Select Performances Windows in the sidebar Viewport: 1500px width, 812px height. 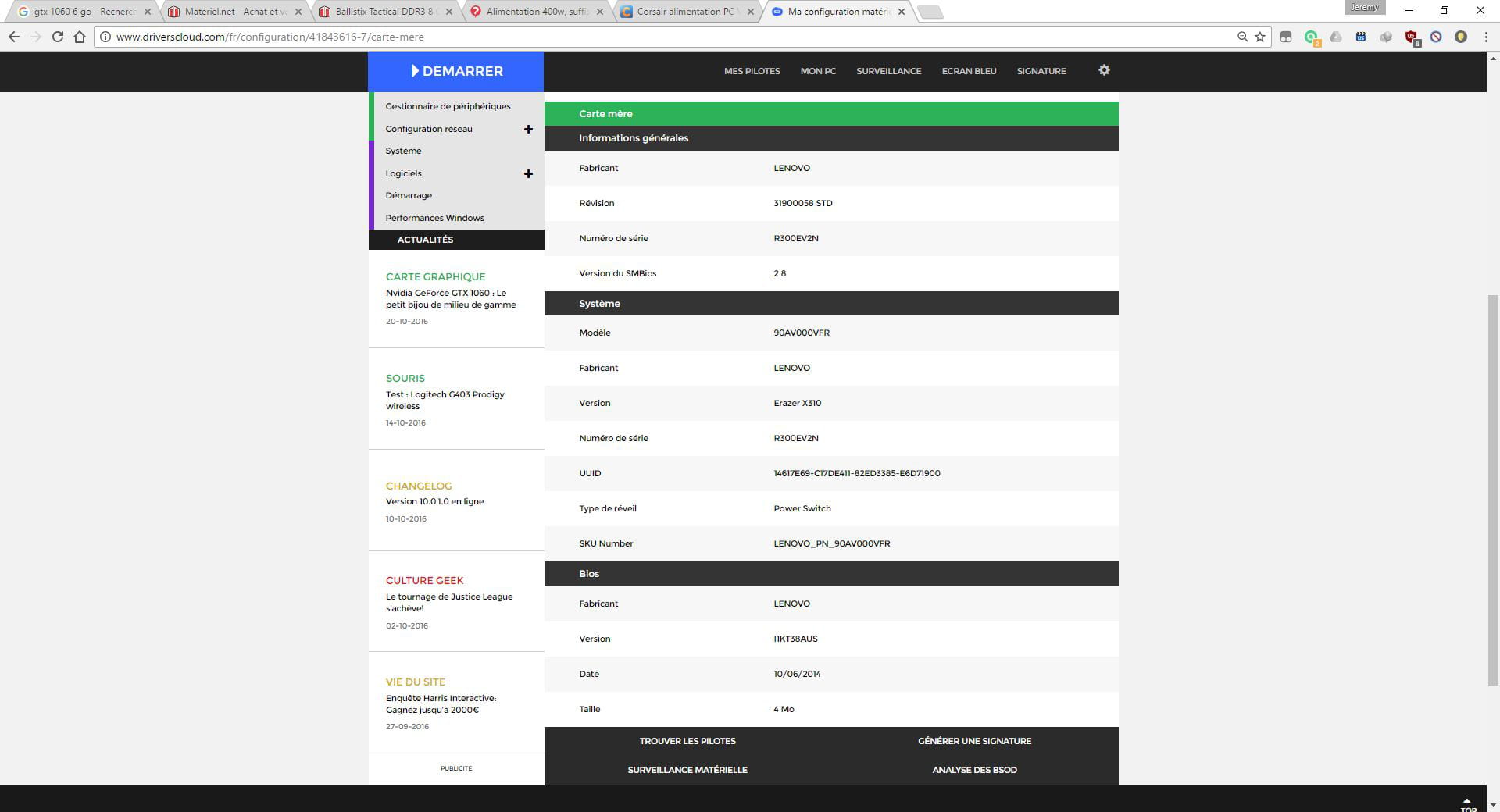434,218
